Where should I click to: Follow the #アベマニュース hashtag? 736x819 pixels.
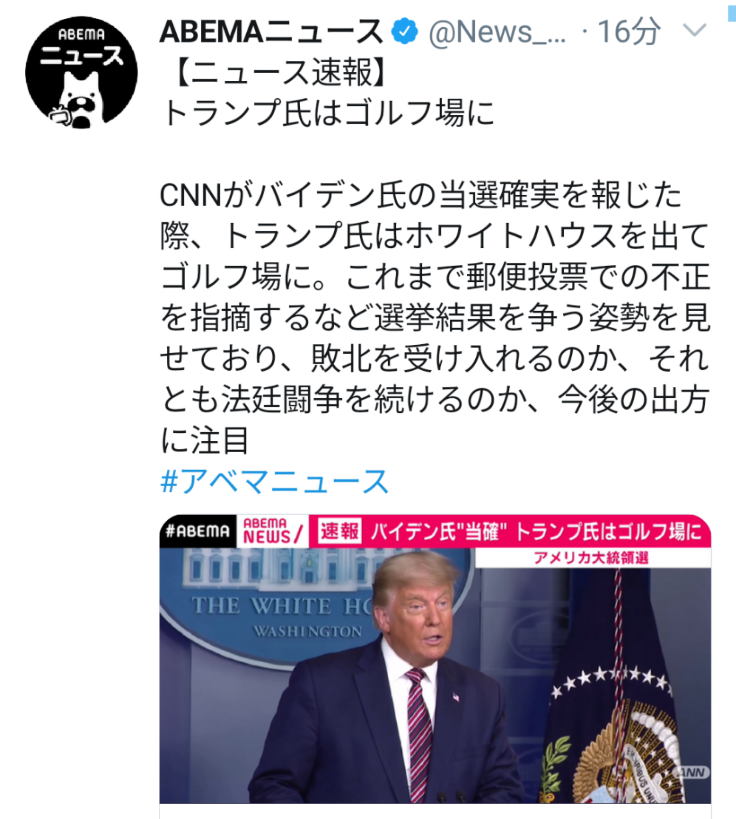275,481
